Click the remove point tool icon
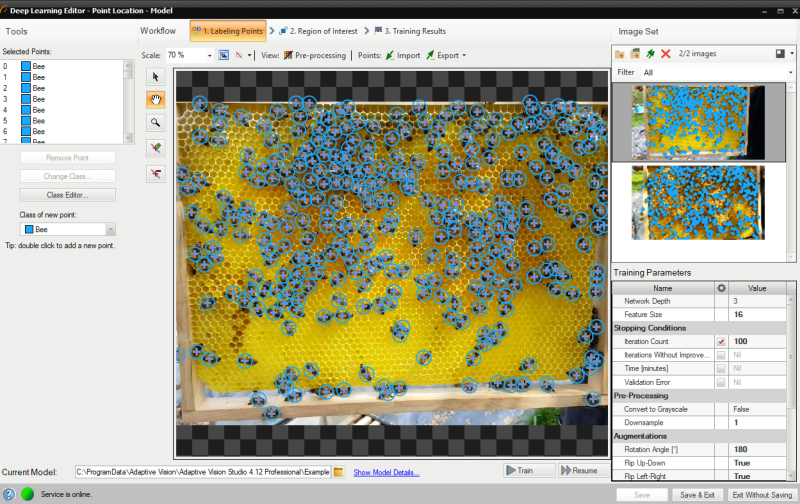The image size is (800, 504). coord(155,173)
